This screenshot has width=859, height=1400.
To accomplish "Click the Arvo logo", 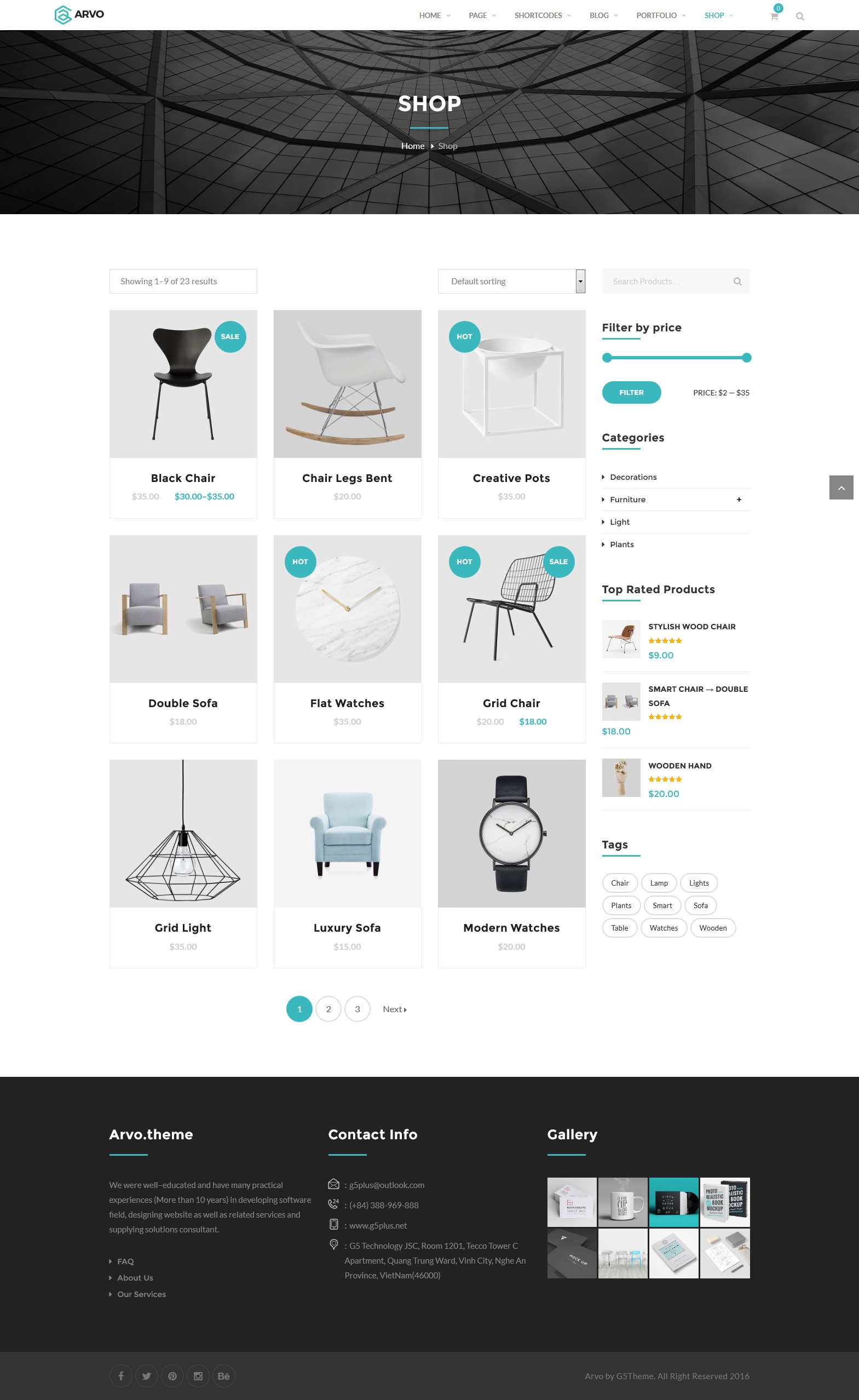I will [79, 15].
